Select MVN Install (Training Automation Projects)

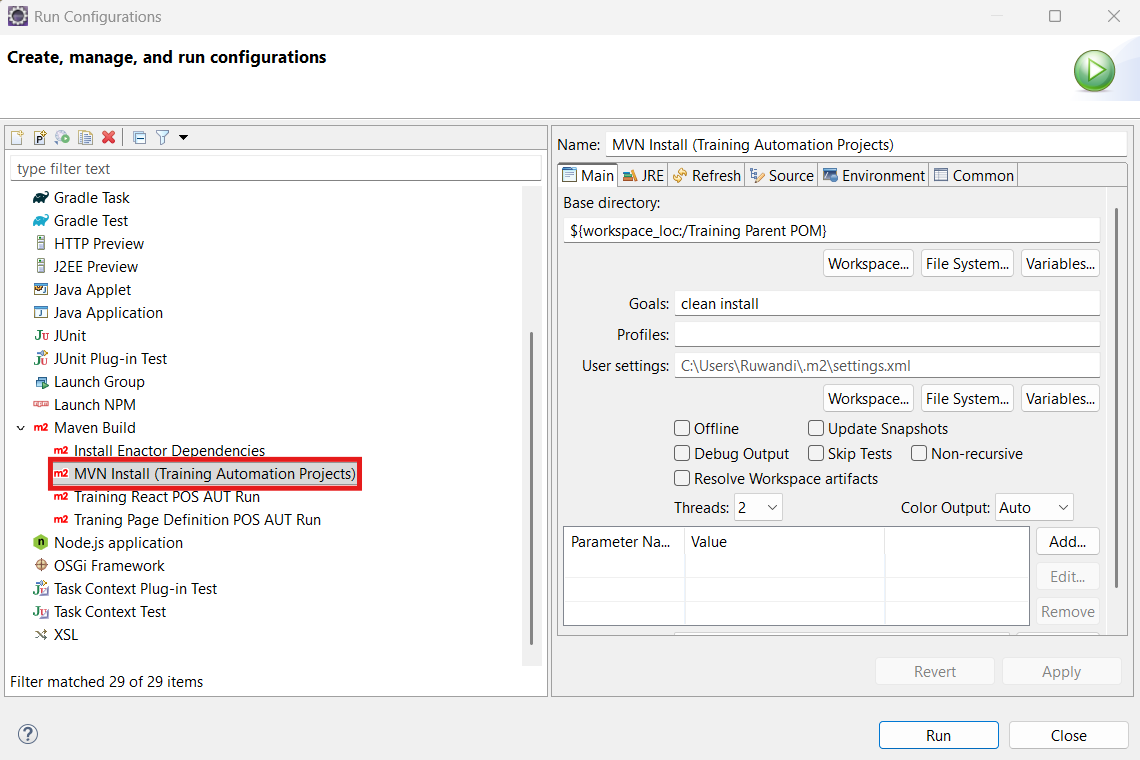point(214,474)
